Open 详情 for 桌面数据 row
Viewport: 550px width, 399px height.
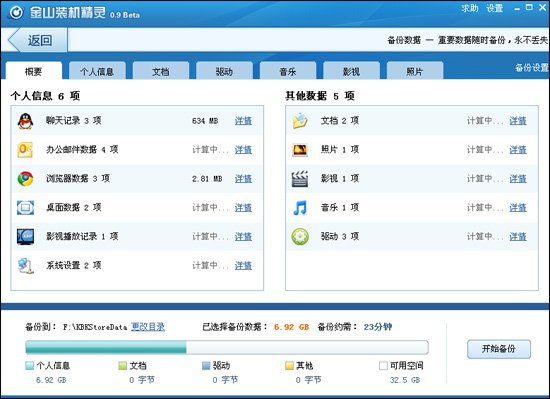(x=243, y=208)
